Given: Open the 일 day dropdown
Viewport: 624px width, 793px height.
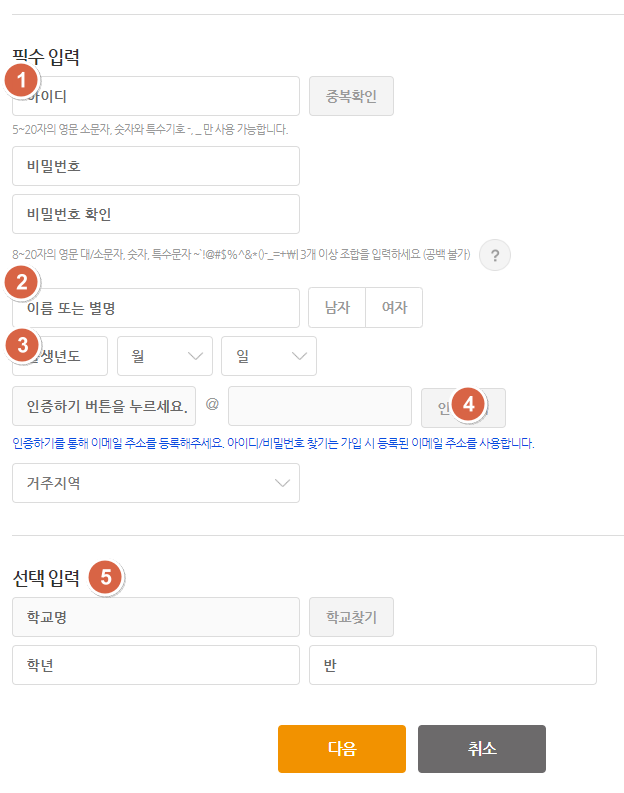Looking at the screenshot, I should pyautogui.click(x=269, y=356).
